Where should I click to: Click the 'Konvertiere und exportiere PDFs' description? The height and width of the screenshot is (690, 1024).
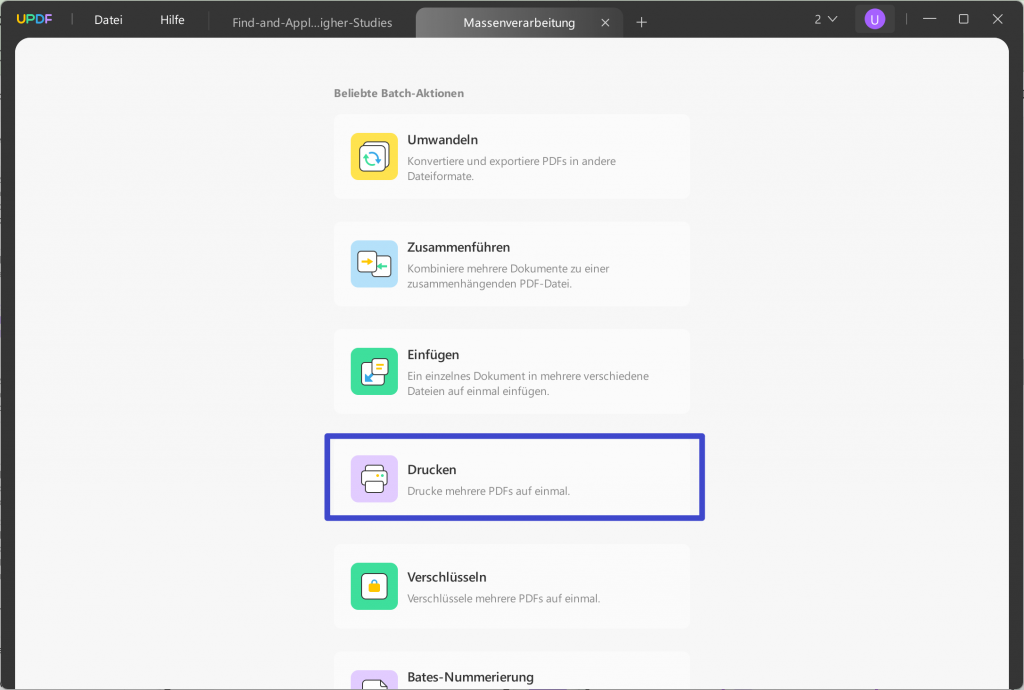(511, 168)
